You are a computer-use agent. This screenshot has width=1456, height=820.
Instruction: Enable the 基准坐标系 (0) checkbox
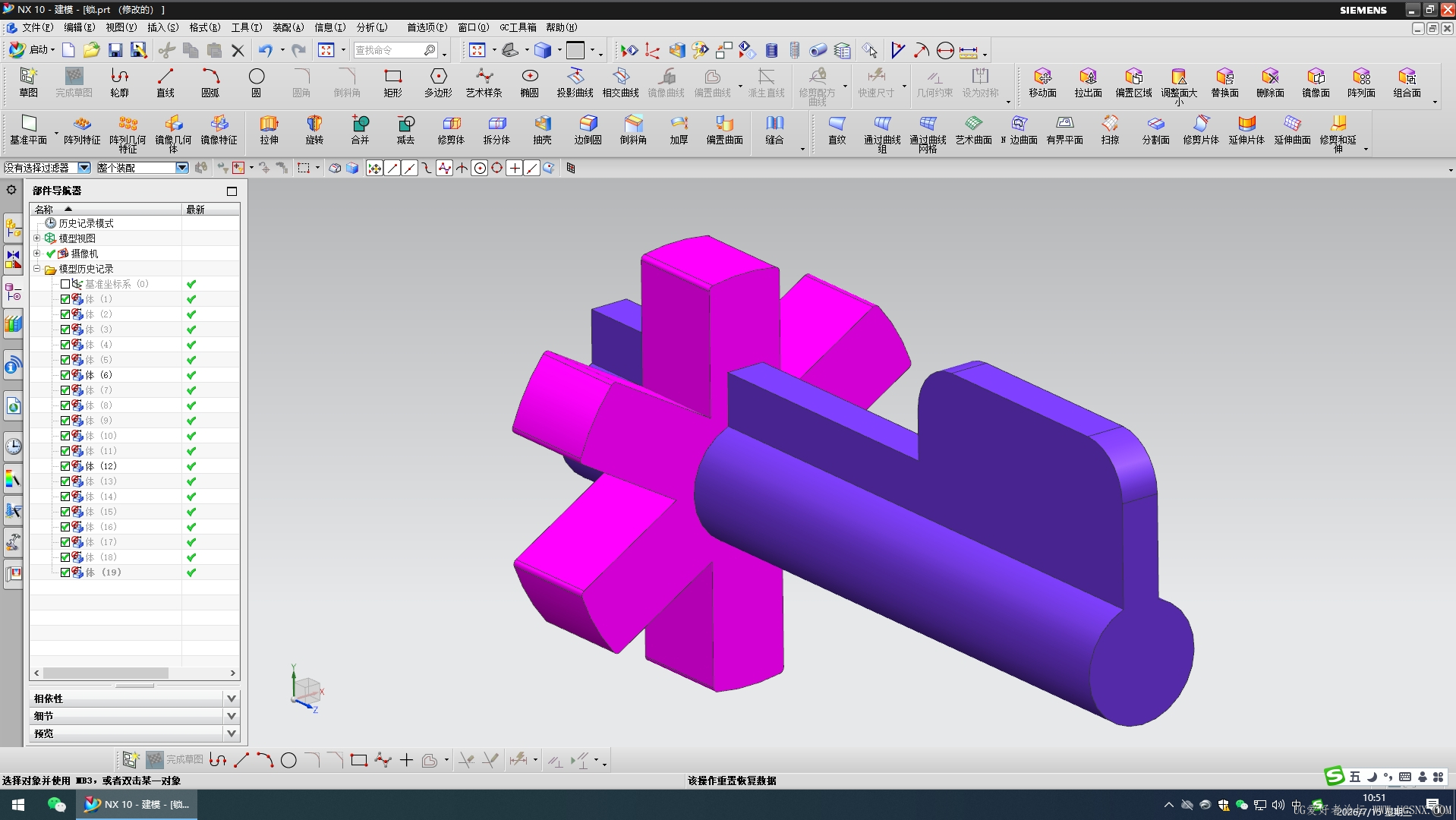(65, 284)
